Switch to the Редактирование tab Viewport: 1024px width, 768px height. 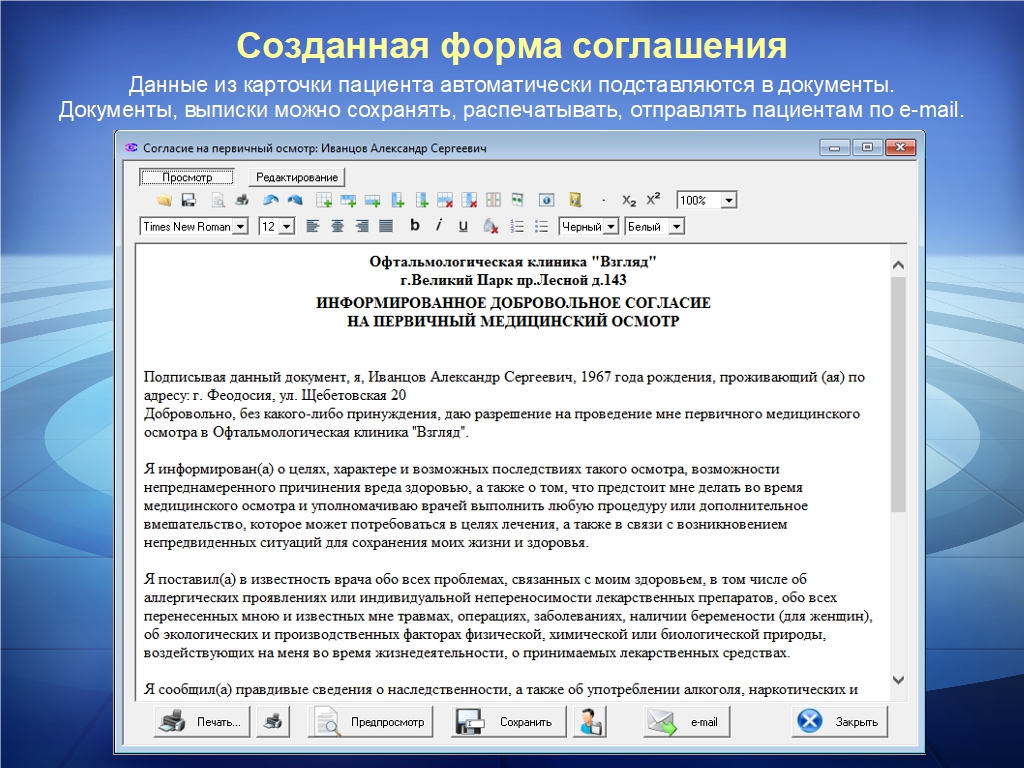pos(296,177)
